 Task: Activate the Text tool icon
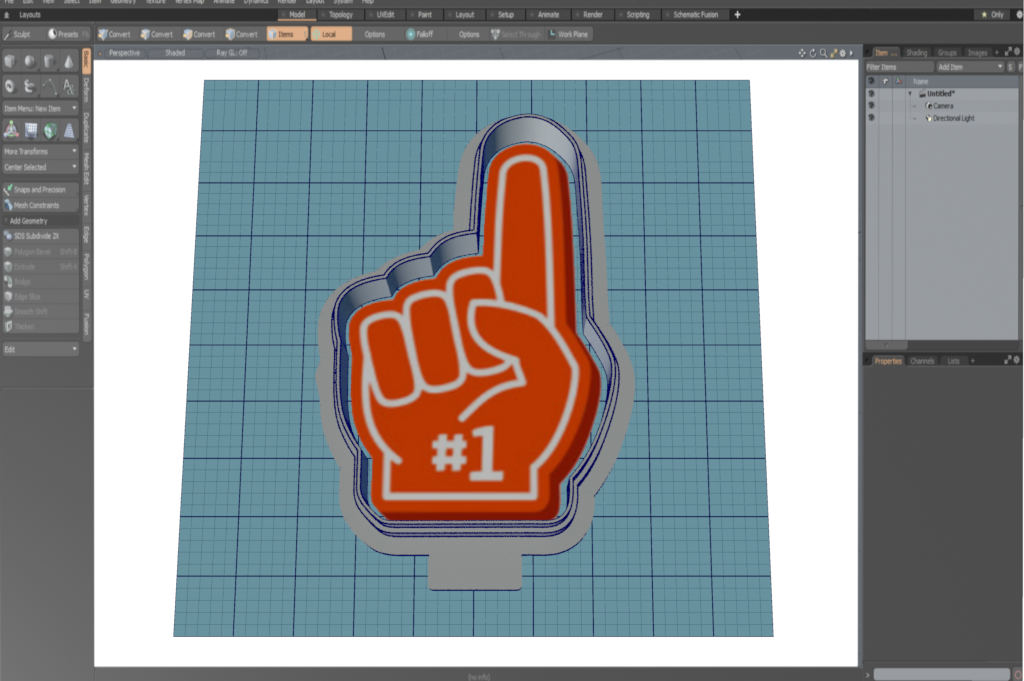point(68,86)
